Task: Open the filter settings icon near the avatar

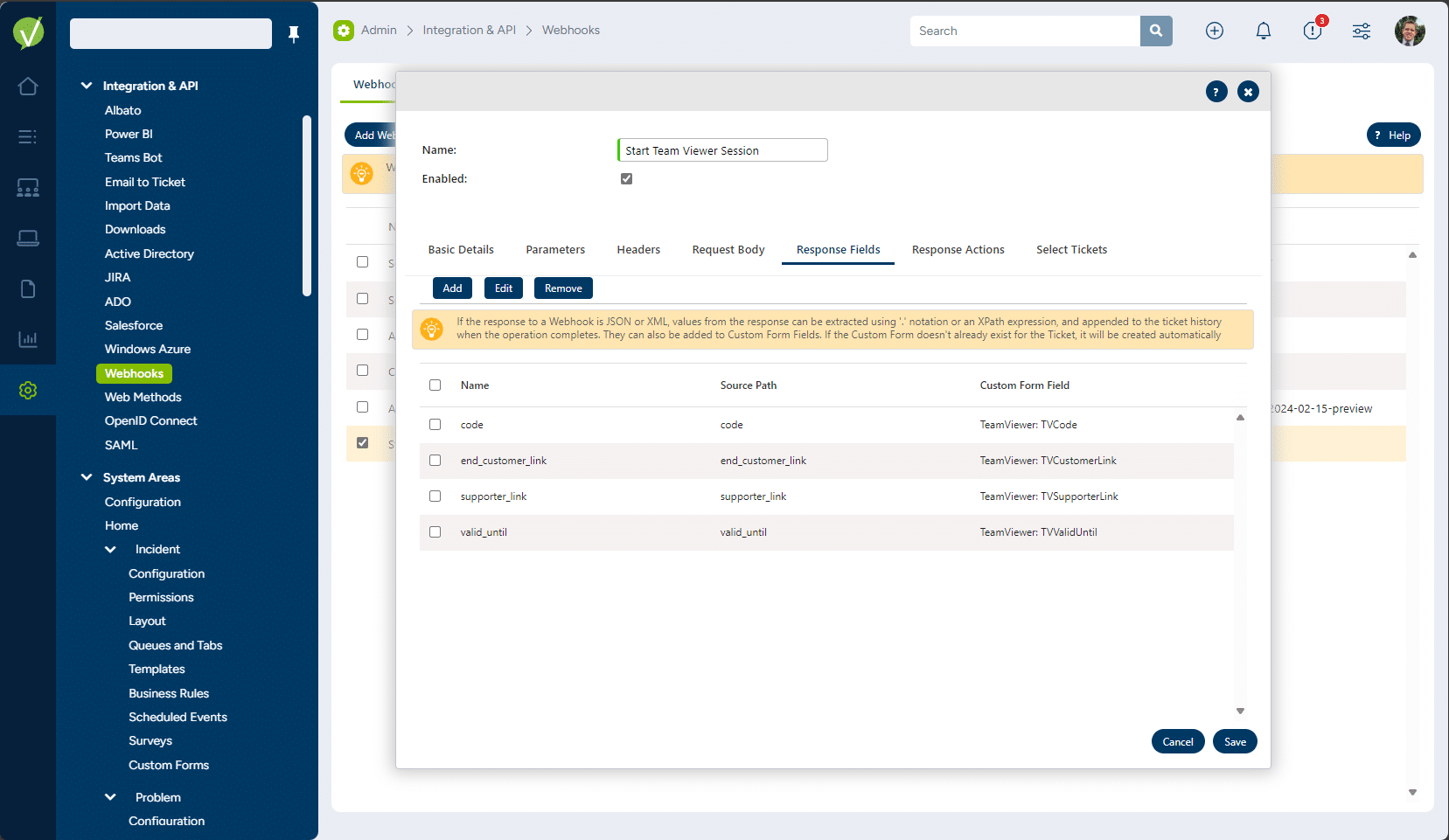Action: [x=1361, y=31]
